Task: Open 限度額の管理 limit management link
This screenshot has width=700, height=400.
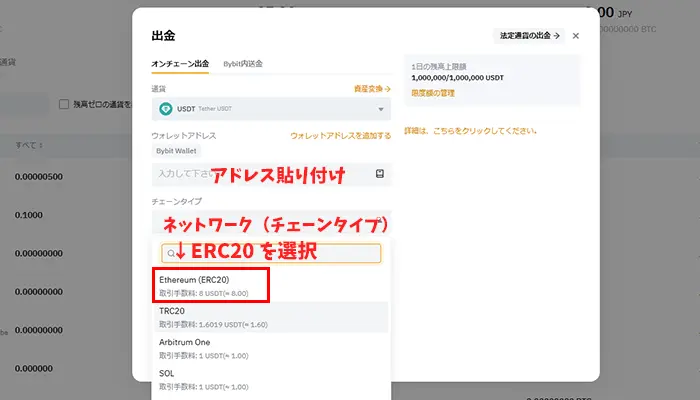Action: pos(433,93)
